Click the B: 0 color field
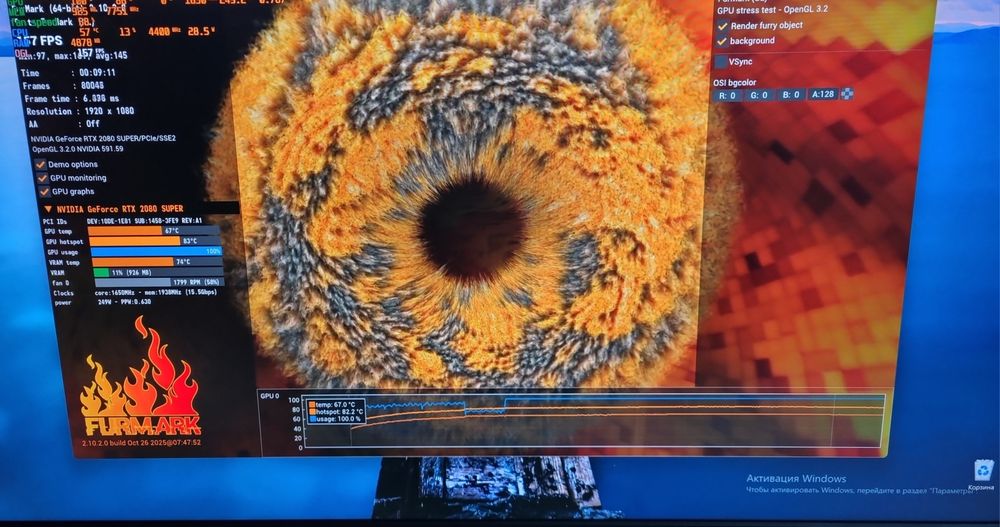Image resolution: width=1000 pixels, height=527 pixels. click(791, 94)
